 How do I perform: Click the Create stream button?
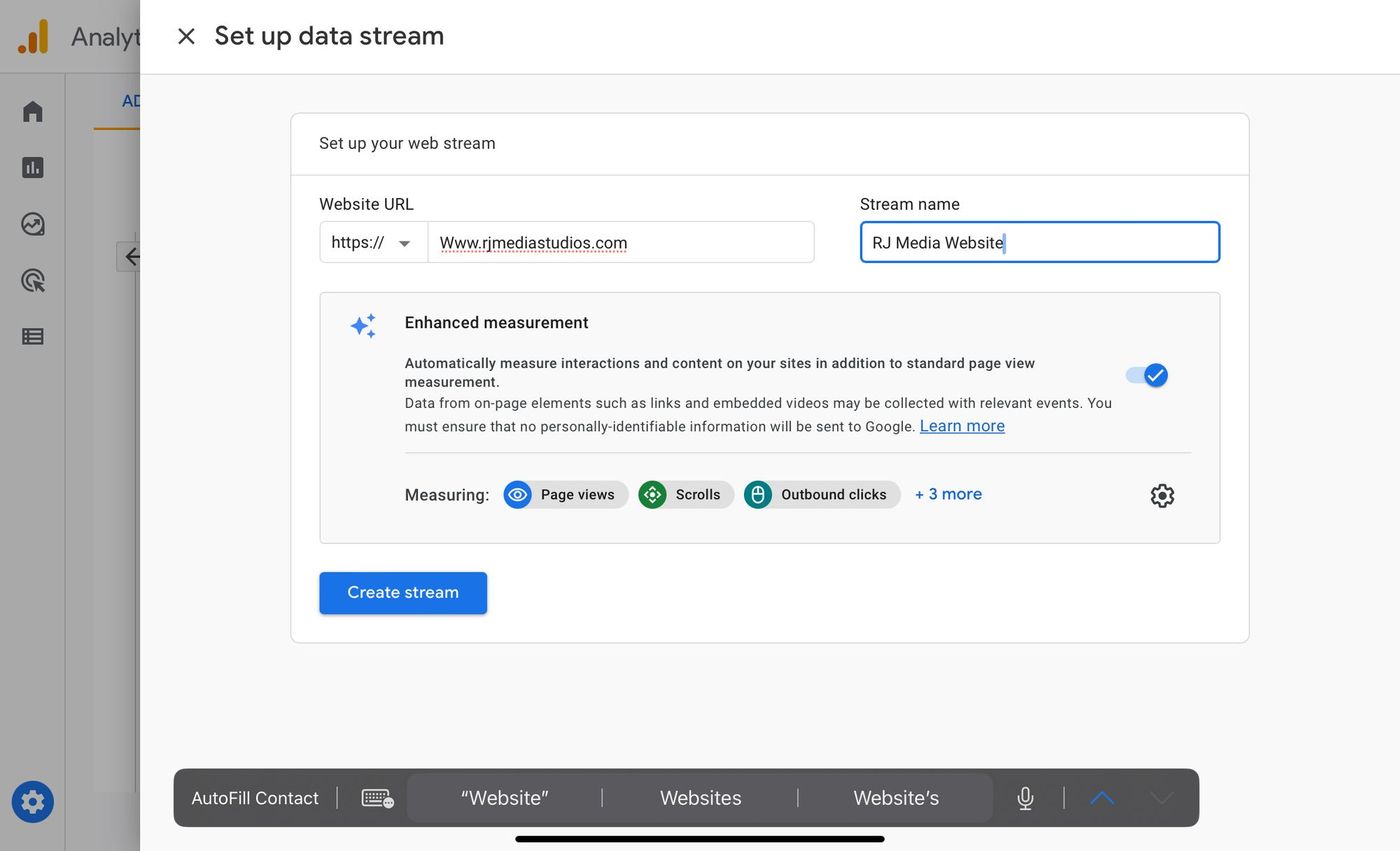coord(403,593)
